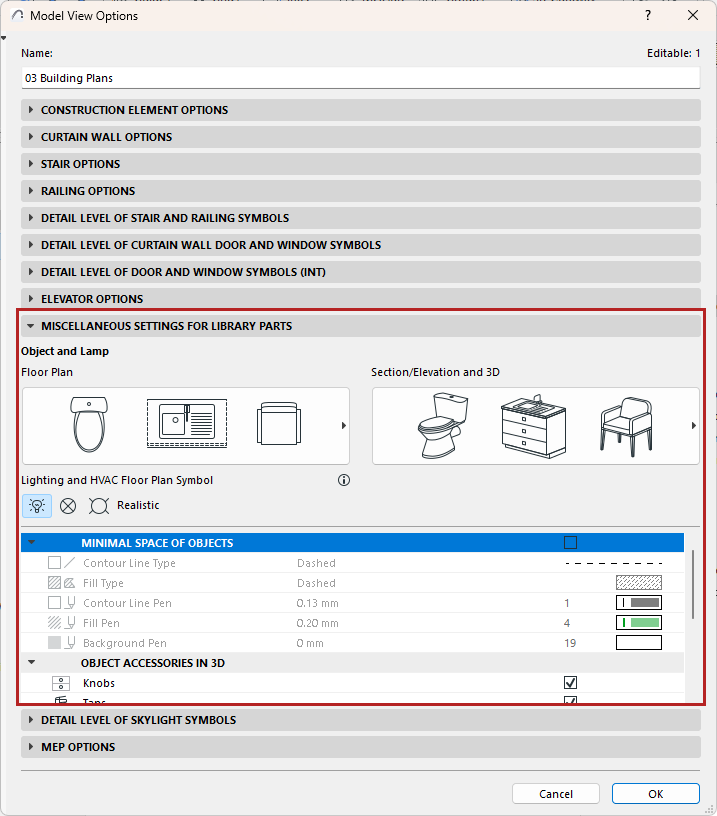Select the Fill Pen row label
The height and width of the screenshot is (816, 717).
[101, 623]
